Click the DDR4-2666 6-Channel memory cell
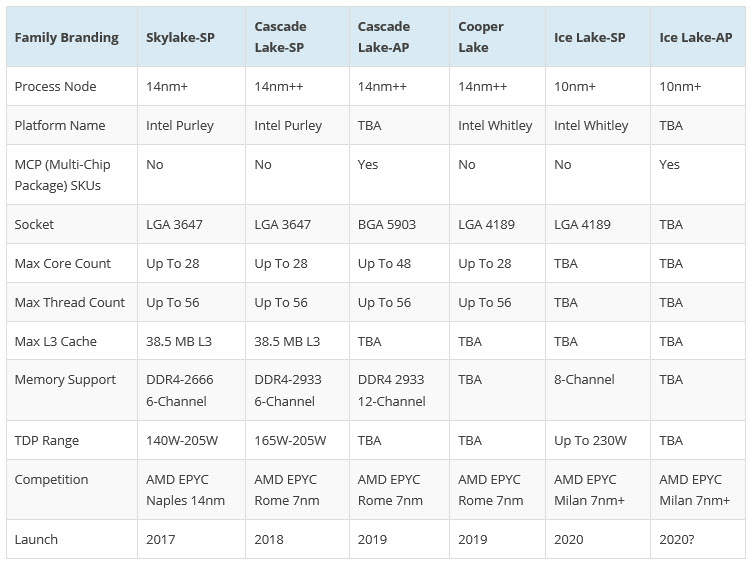The width and height of the screenshot is (751, 563). (x=180, y=391)
